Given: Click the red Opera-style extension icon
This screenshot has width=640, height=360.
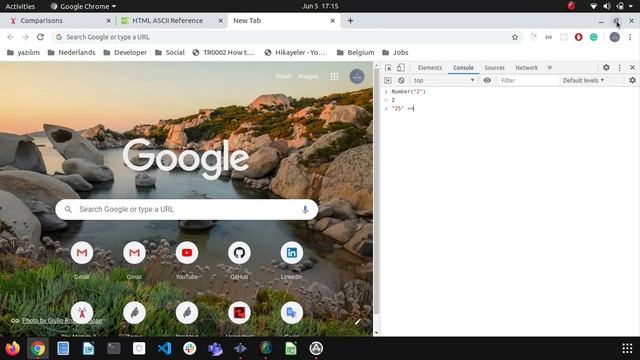Looking at the screenshot, I should (578, 37).
